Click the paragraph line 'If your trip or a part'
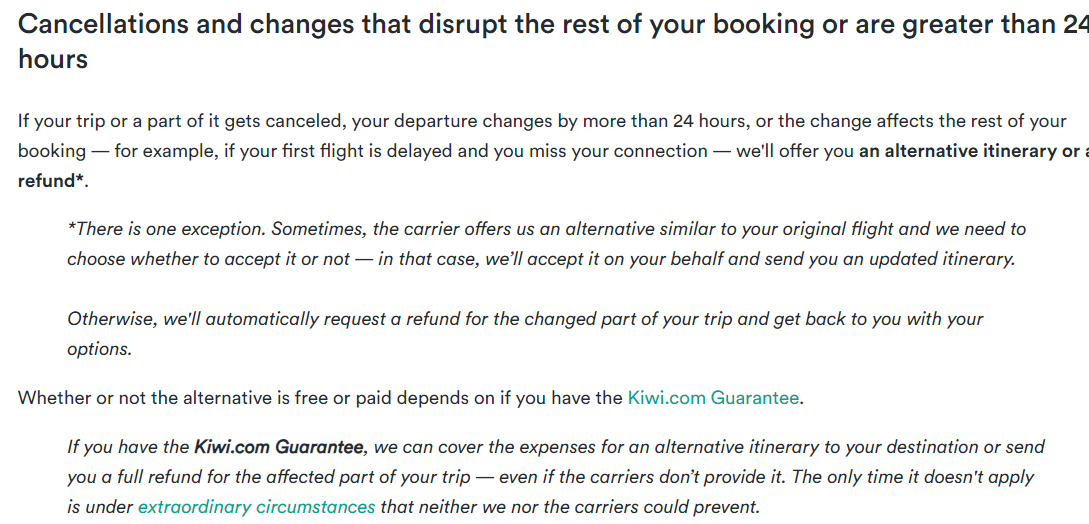This screenshot has width=1089, height=524. (542, 121)
